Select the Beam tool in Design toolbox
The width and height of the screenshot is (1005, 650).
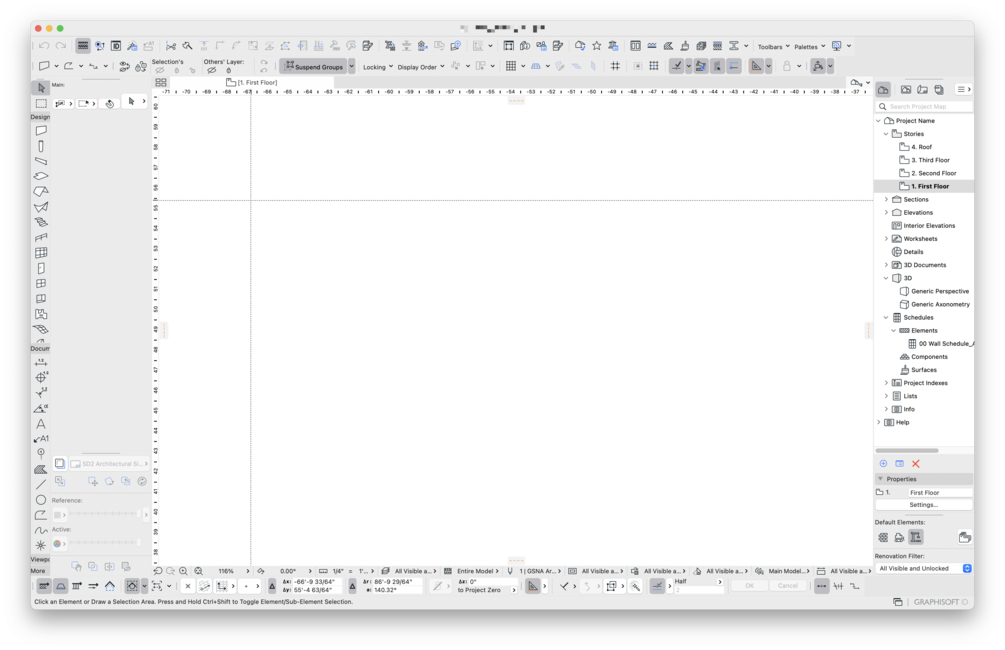click(x=41, y=162)
